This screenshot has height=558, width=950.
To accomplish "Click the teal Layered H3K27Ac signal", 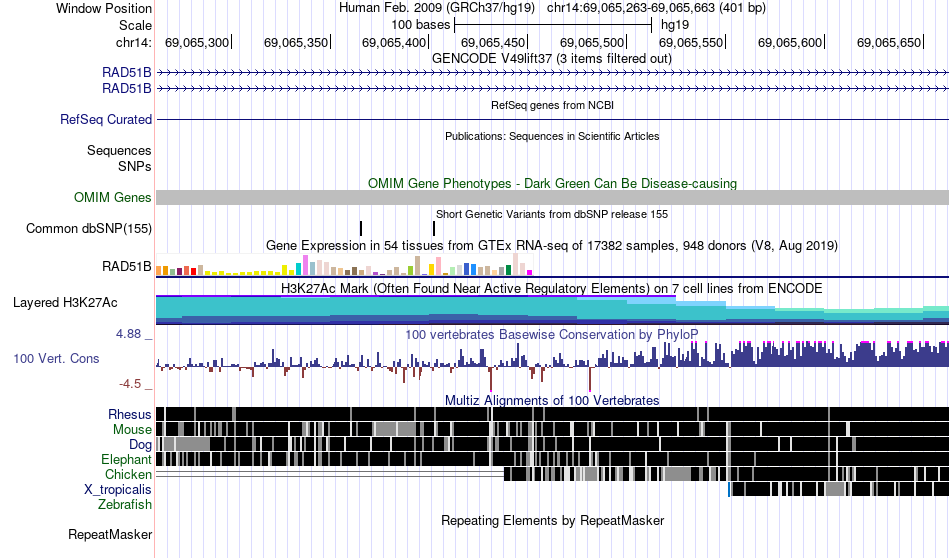I will [552, 310].
